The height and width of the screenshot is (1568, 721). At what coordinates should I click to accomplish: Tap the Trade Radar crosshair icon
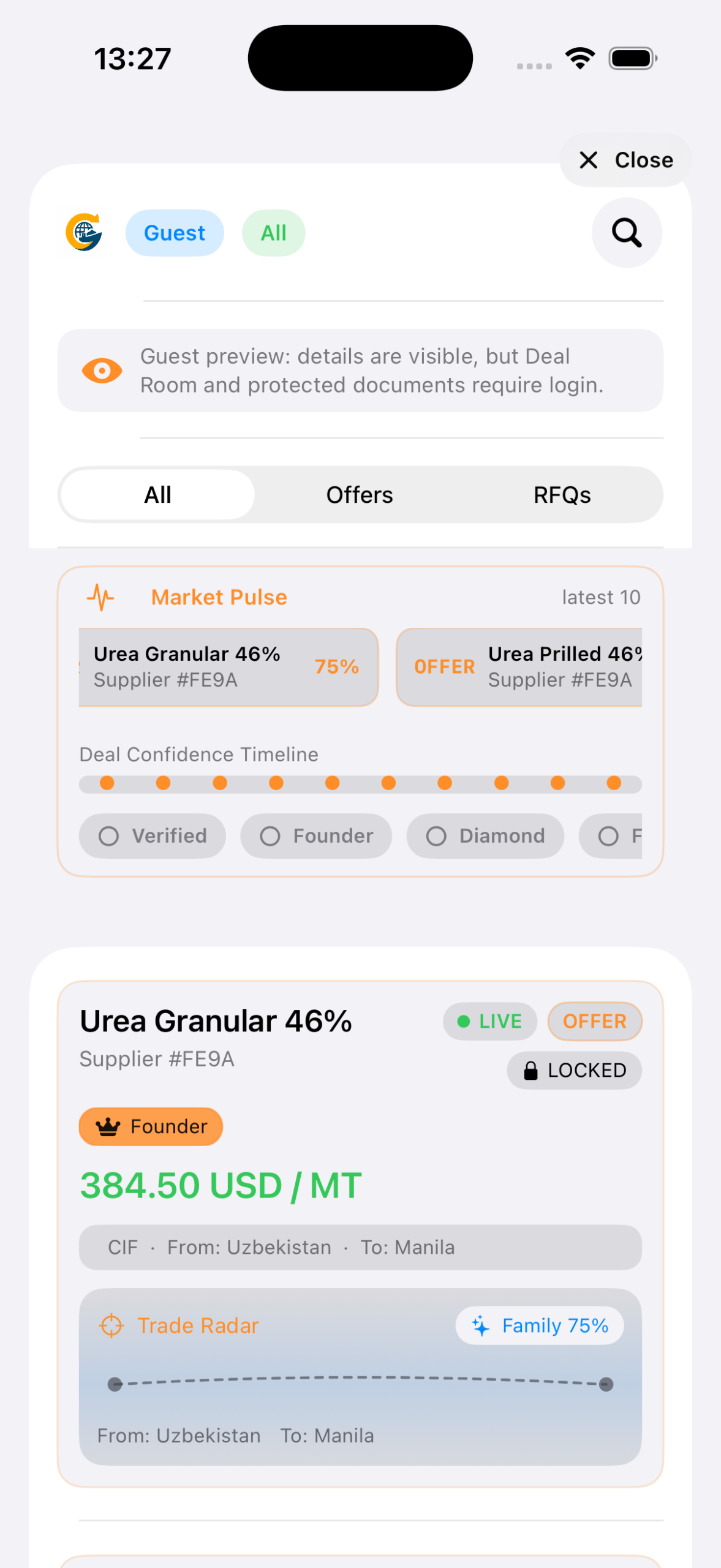(111, 1325)
